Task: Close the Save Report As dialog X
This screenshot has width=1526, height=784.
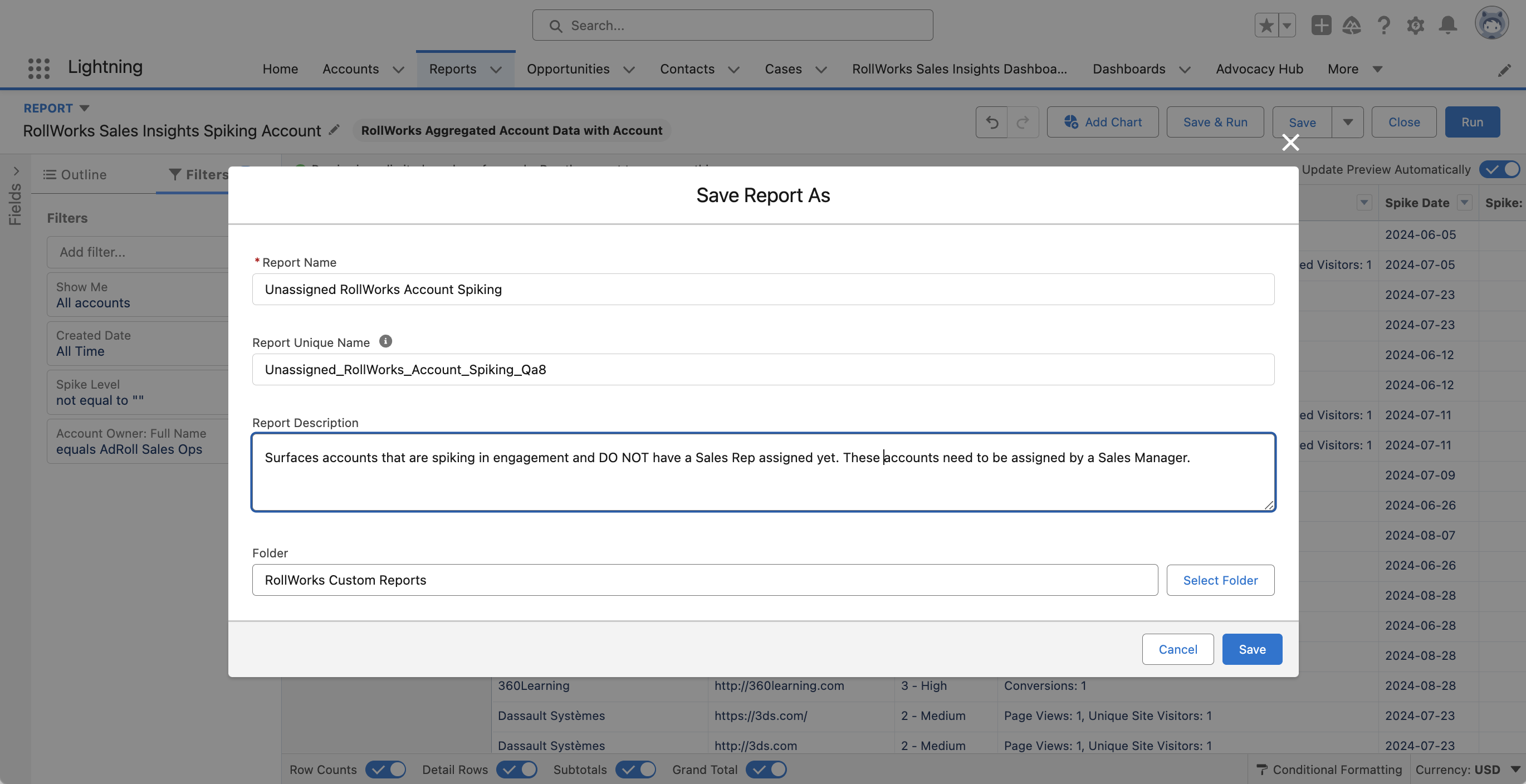Action: (1290, 143)
